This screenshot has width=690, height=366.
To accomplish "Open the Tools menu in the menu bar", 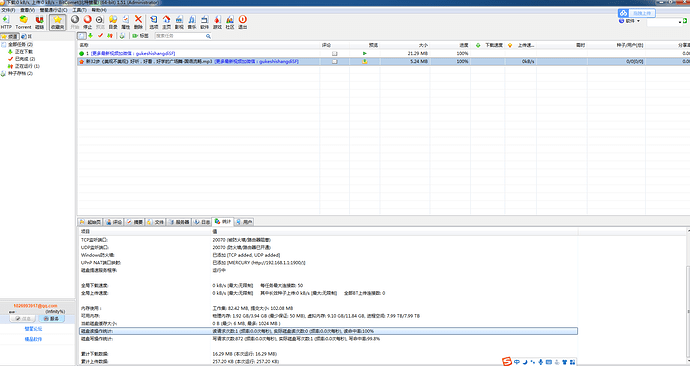I will coord(79,10).
